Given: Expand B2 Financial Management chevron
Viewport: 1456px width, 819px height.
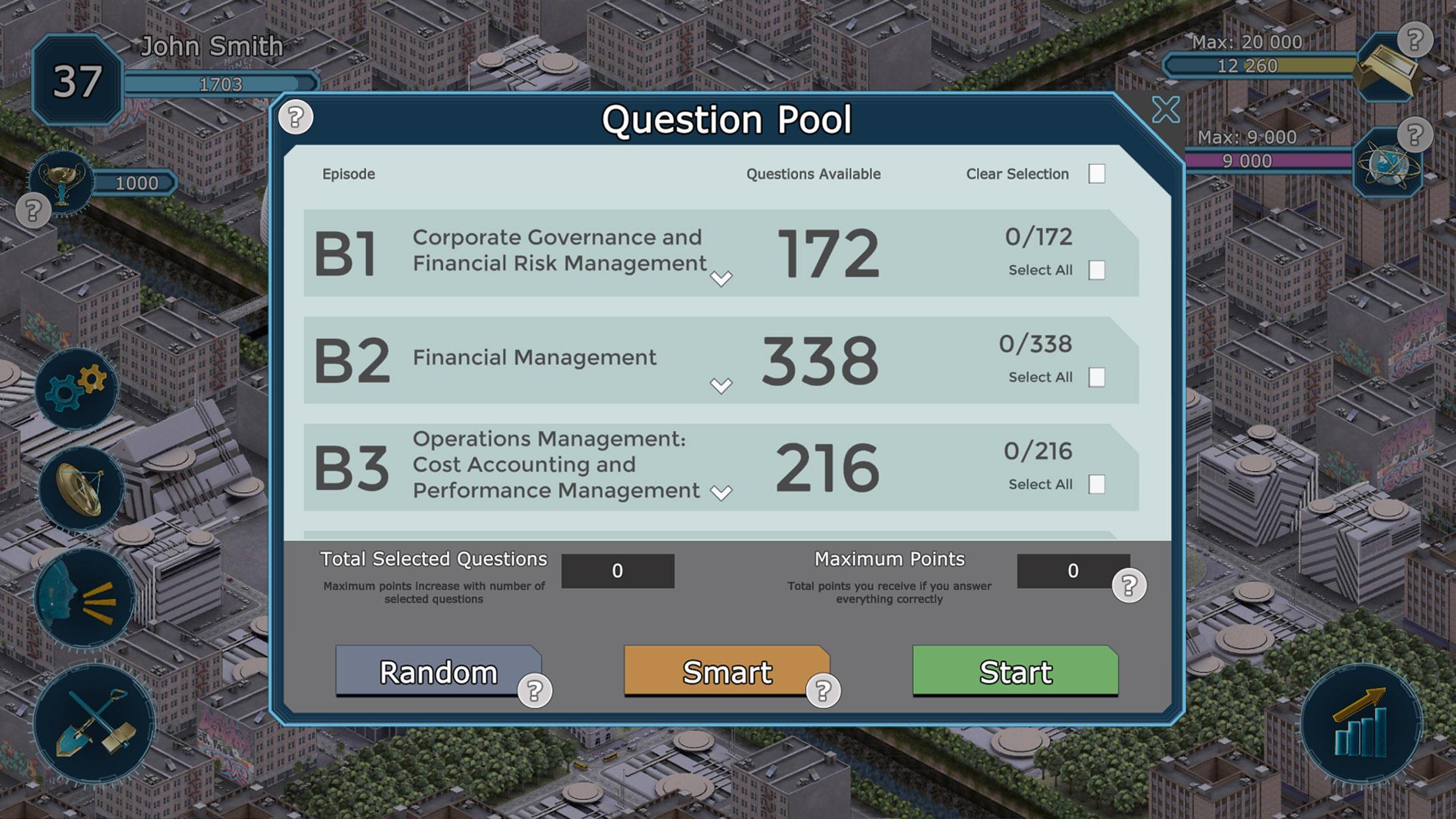Looking at the screenshot, I should point(721,385).
